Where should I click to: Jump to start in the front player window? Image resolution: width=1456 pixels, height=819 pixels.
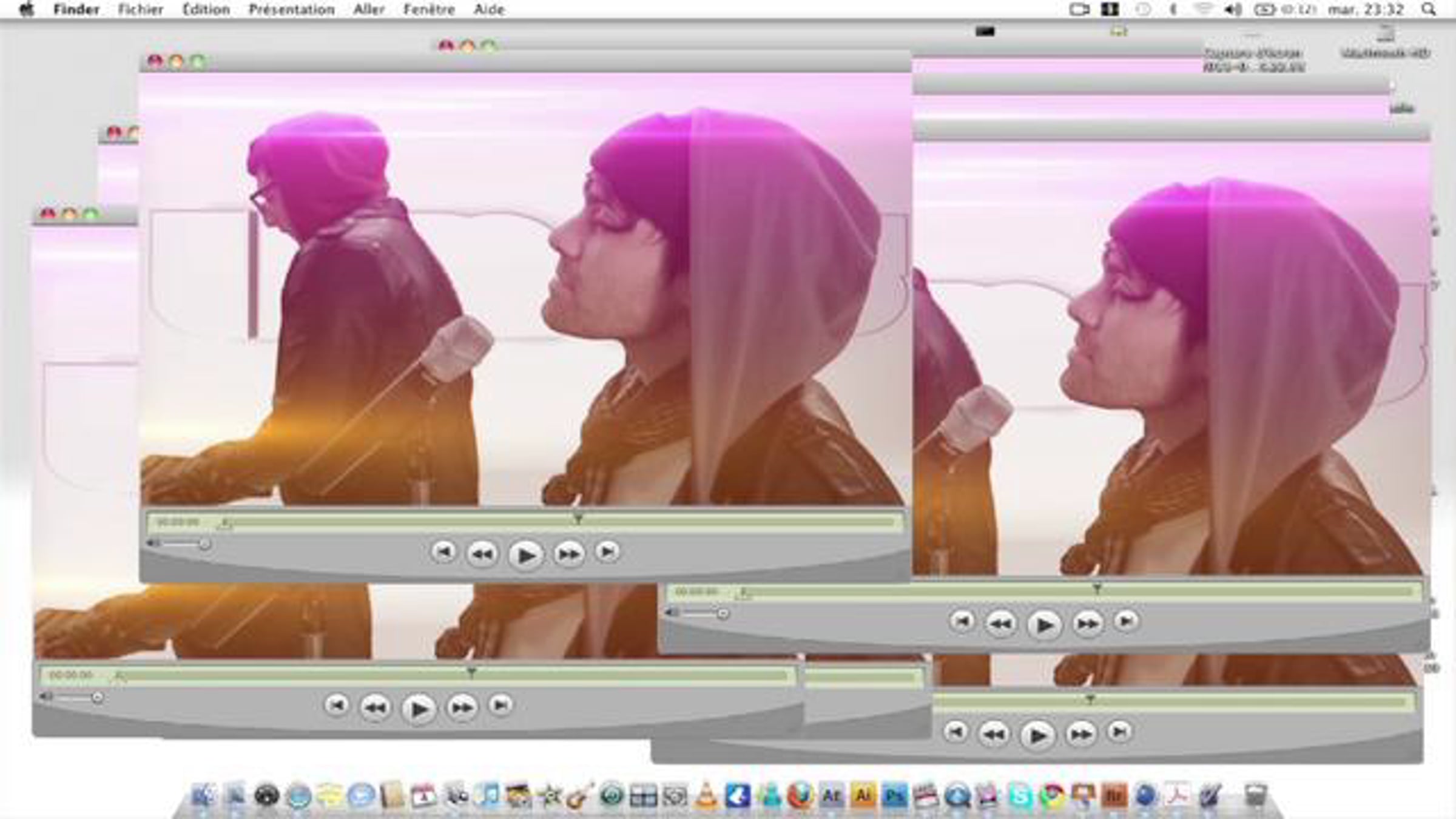point(443,551)
